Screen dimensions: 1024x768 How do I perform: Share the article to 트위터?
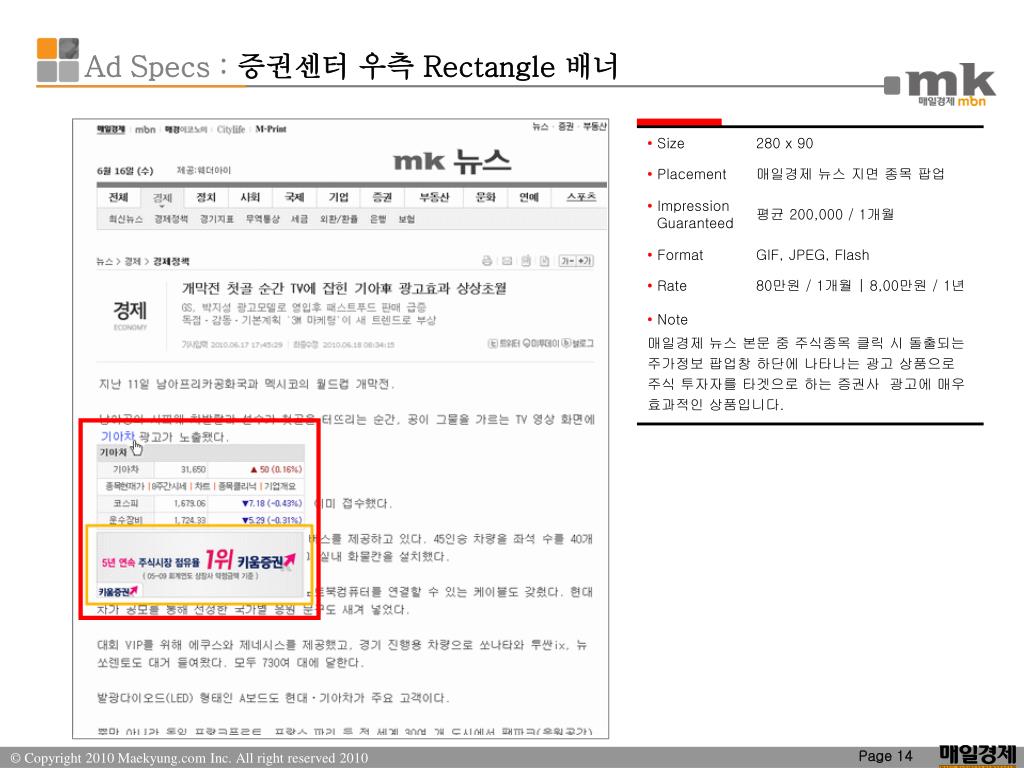coord(504,343)
